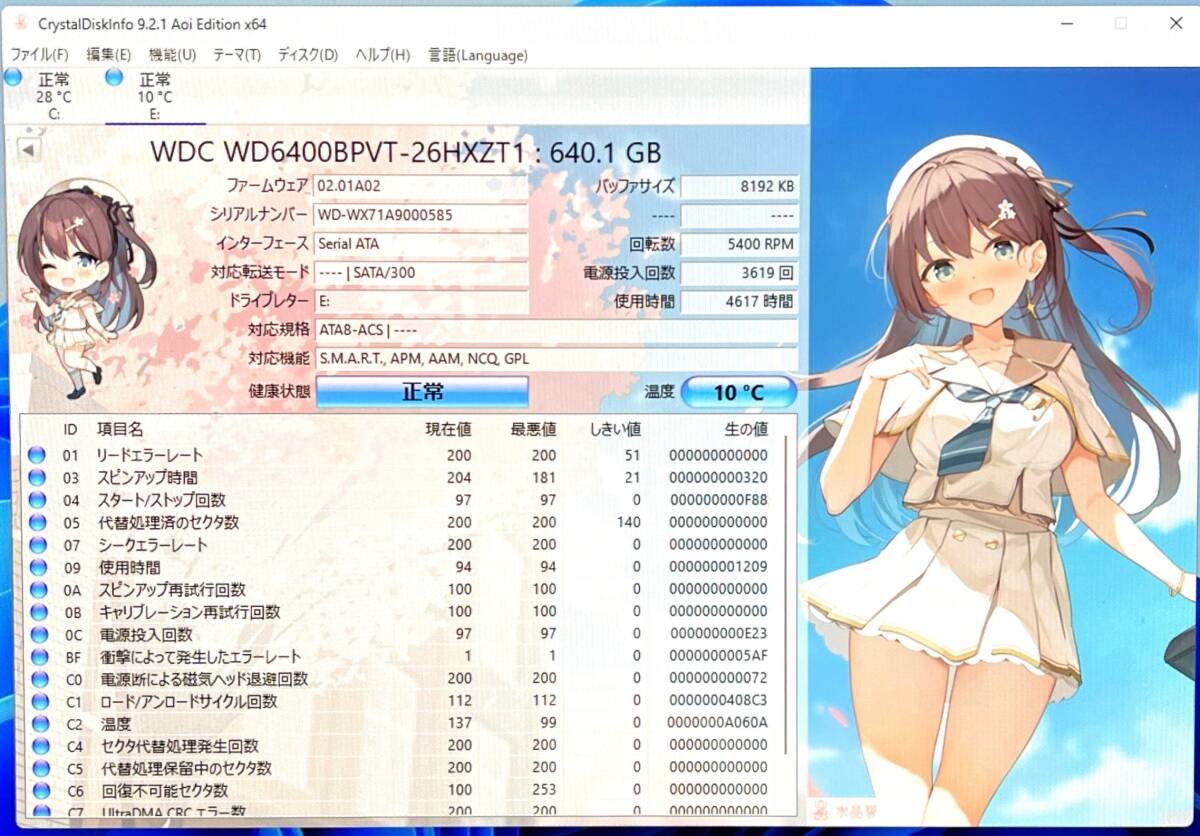Viewport: 1200px width, 836px height.
Task: Click the previous disk arrow button
Action: [29, 150]
